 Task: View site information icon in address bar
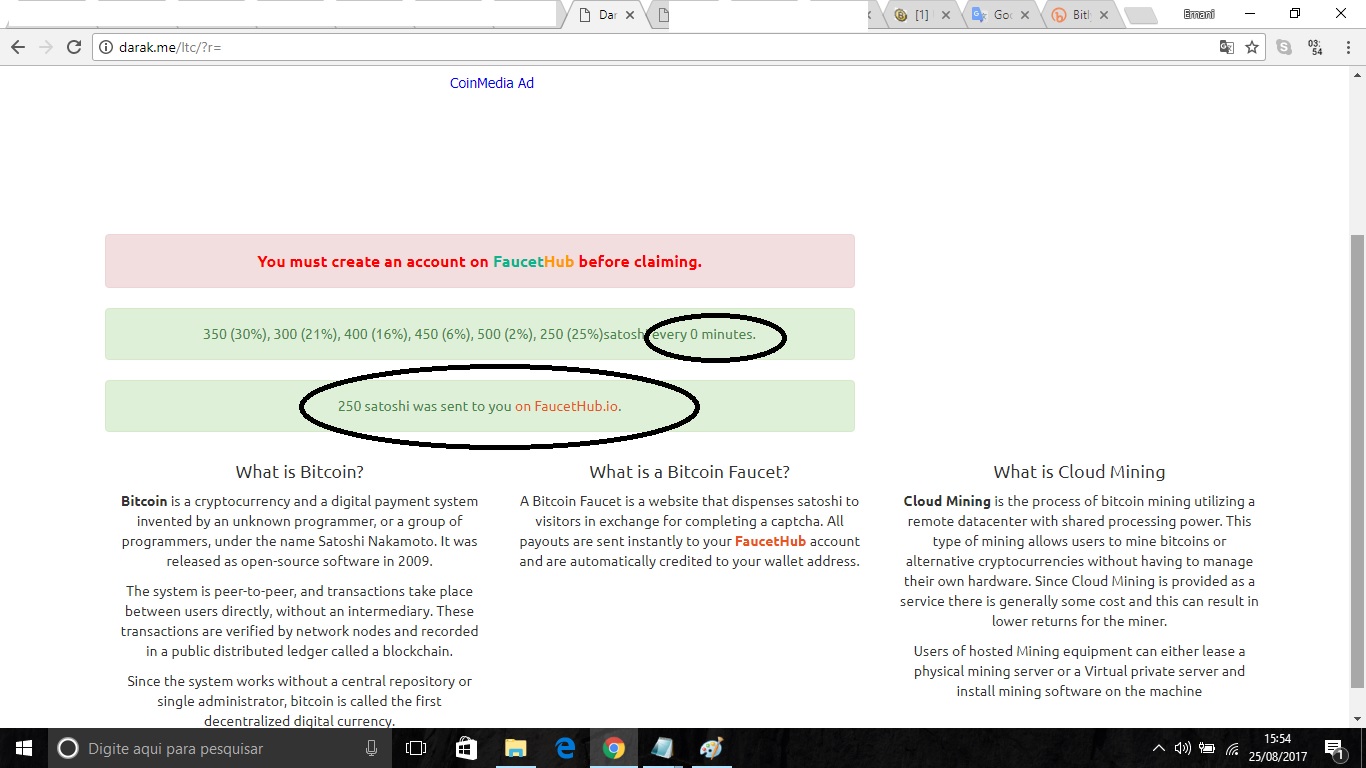click(108, 47)
